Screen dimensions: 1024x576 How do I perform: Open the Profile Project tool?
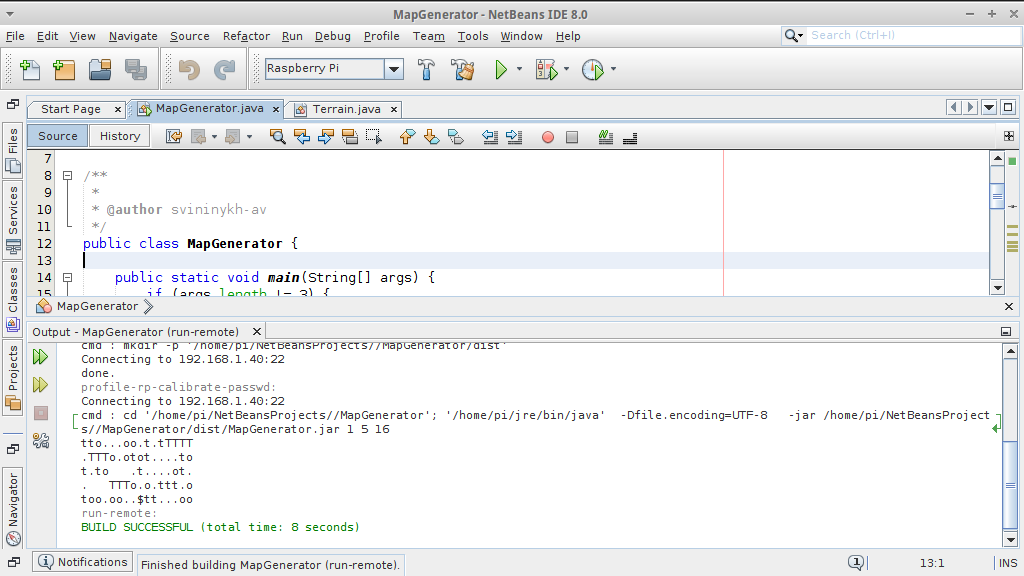(594, 69)
